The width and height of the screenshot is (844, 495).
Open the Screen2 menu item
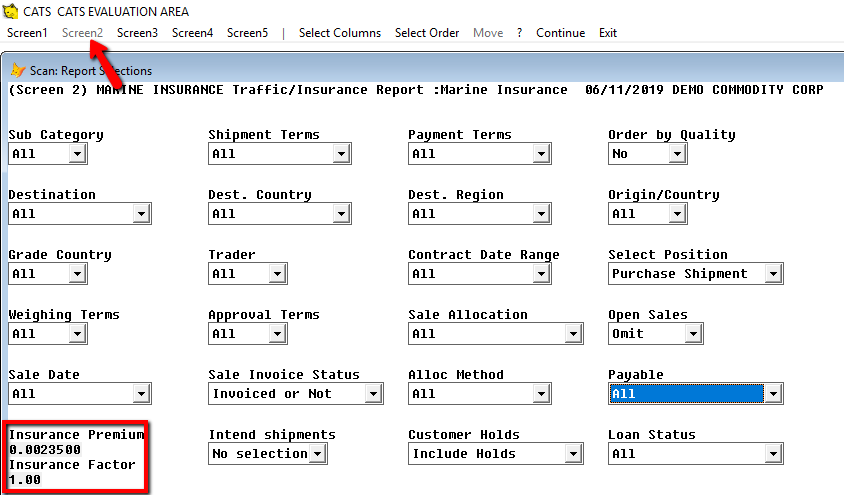click(82, 33)
